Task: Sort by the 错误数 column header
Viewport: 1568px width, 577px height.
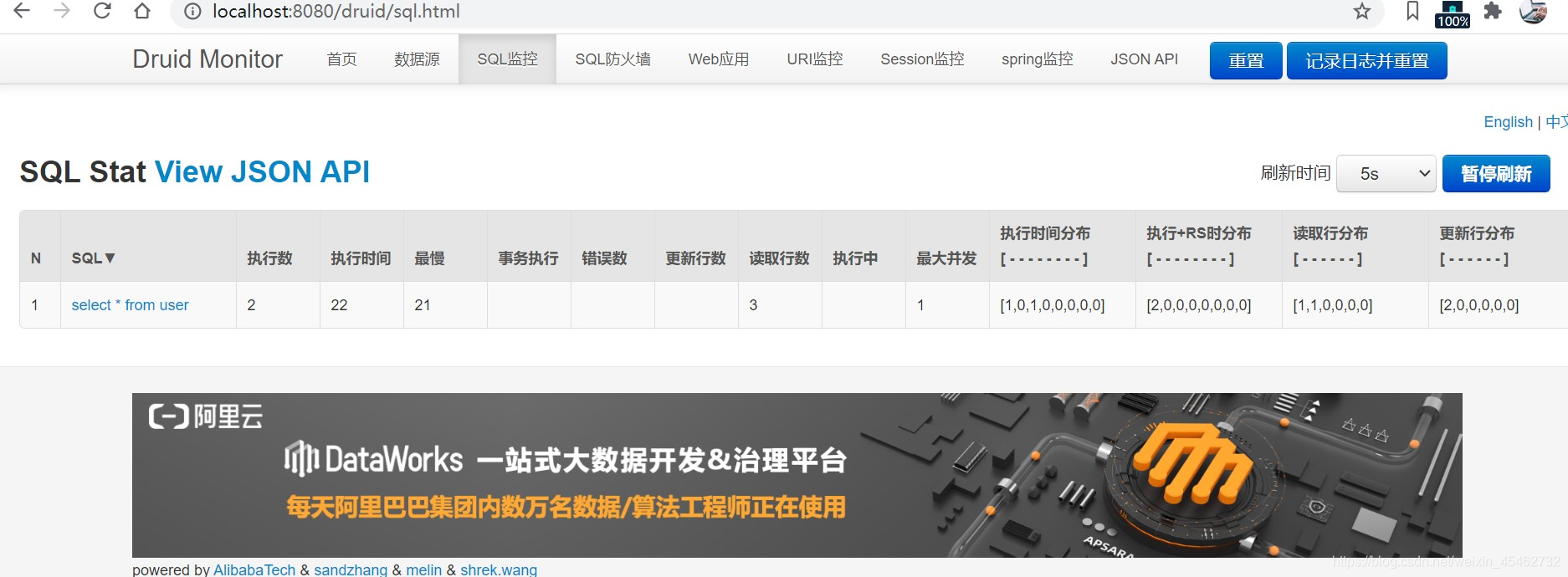Action: pos(604,258)
